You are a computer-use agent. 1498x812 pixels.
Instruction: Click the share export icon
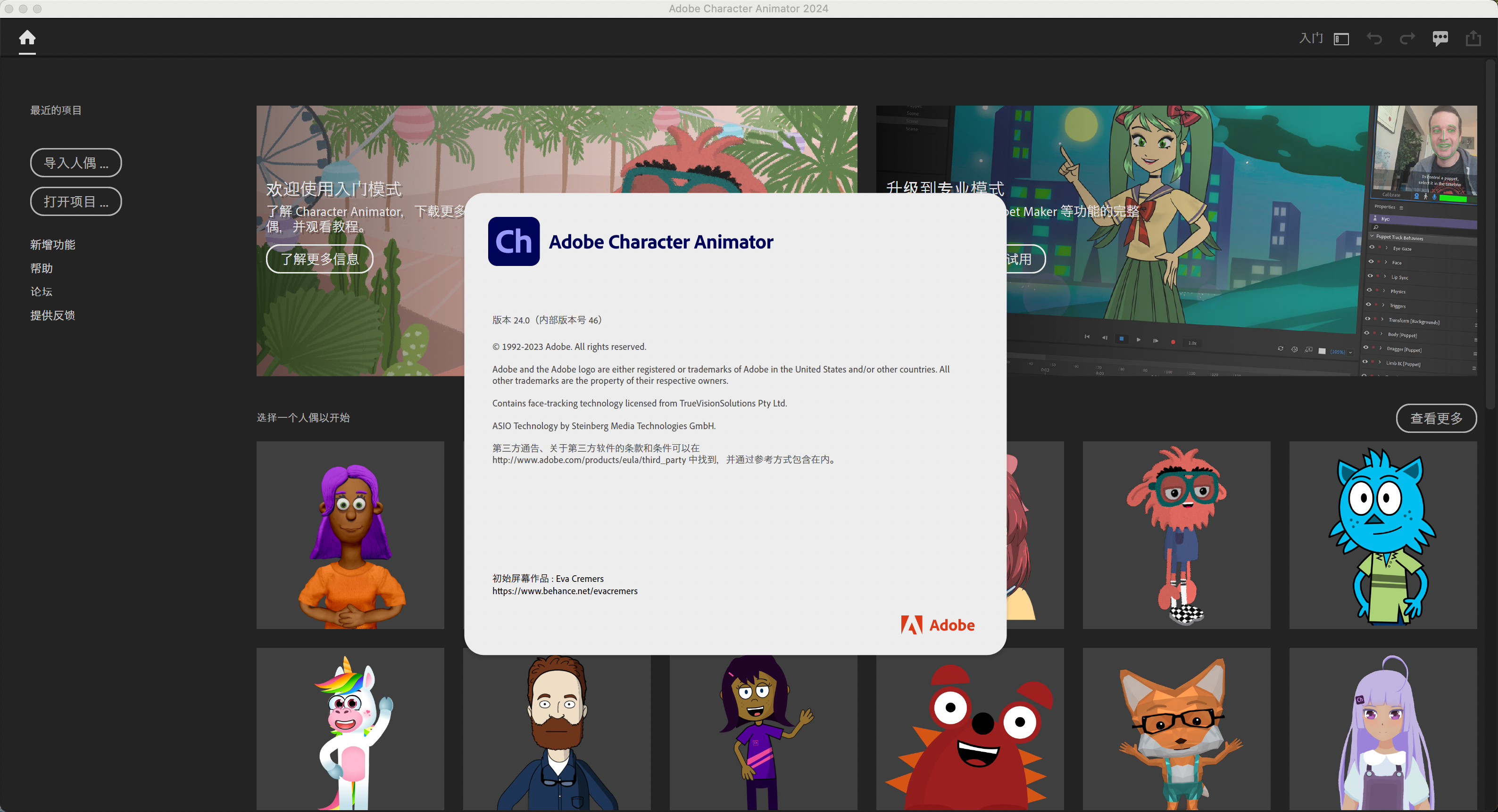1473,38
